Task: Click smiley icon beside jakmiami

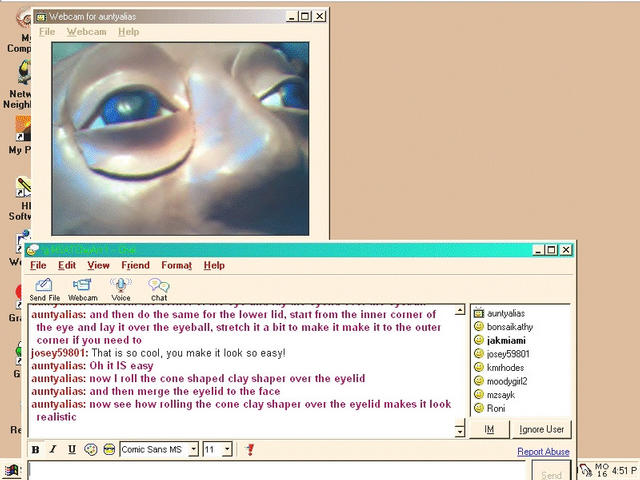Action: tap(479, 340)
